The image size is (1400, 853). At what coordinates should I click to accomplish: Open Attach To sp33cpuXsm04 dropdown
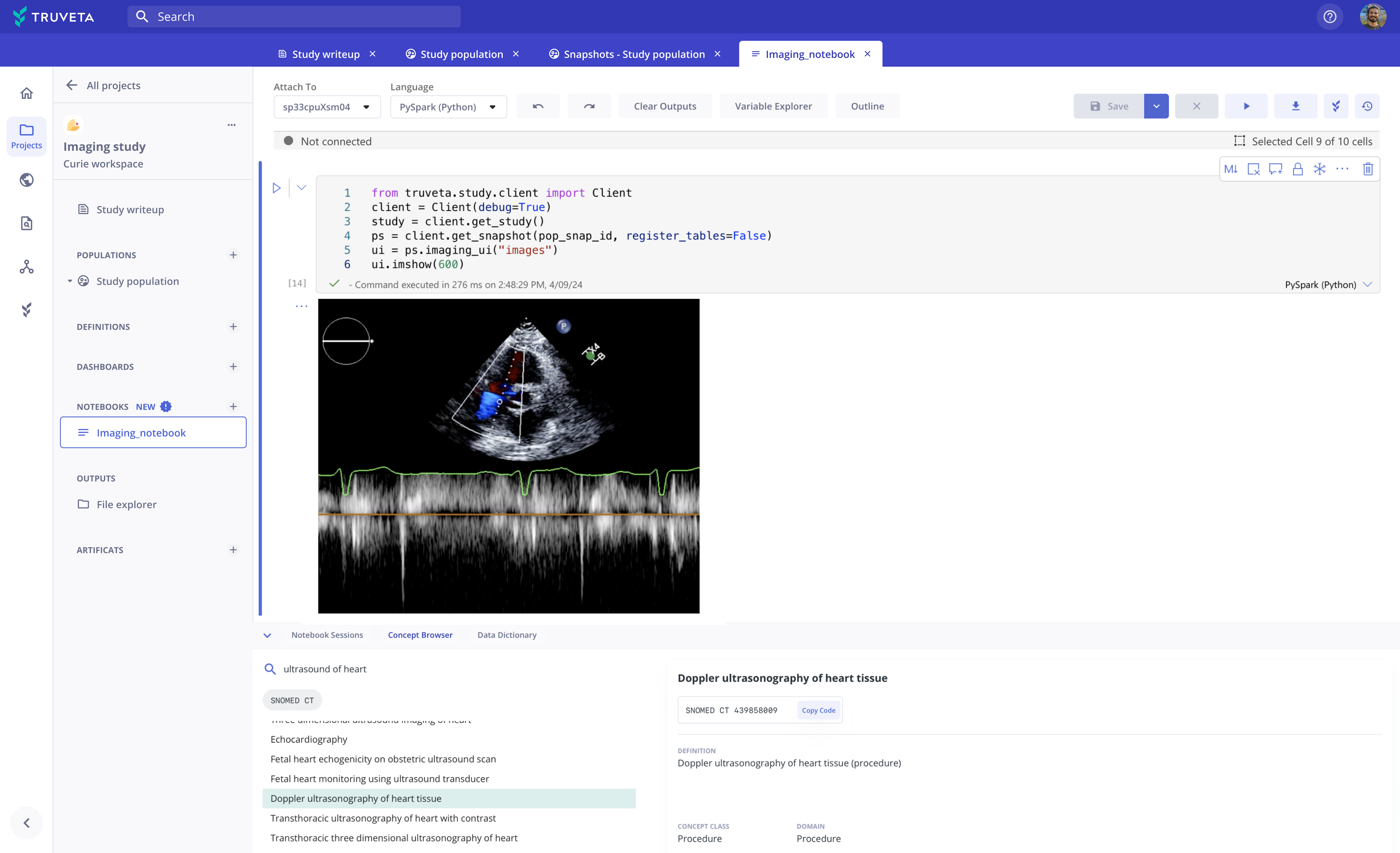[x=327, y=107]
